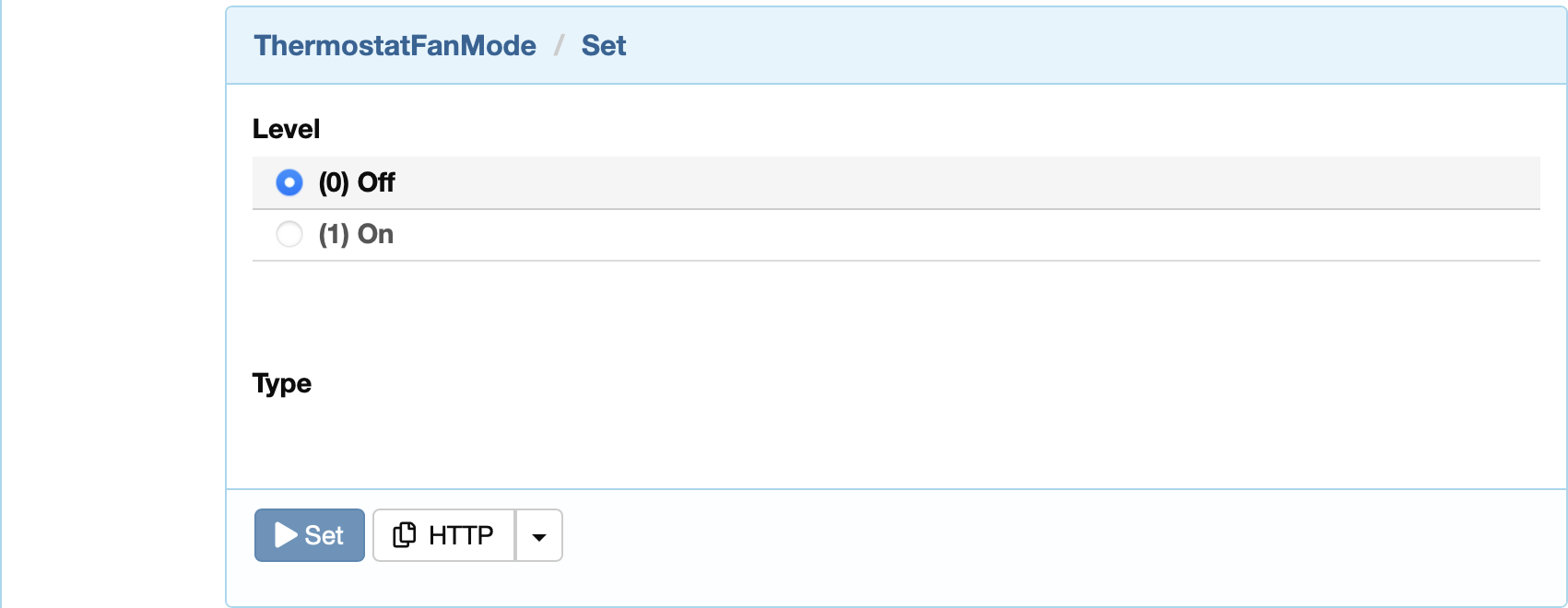Click the Level heading

point(286,129)
